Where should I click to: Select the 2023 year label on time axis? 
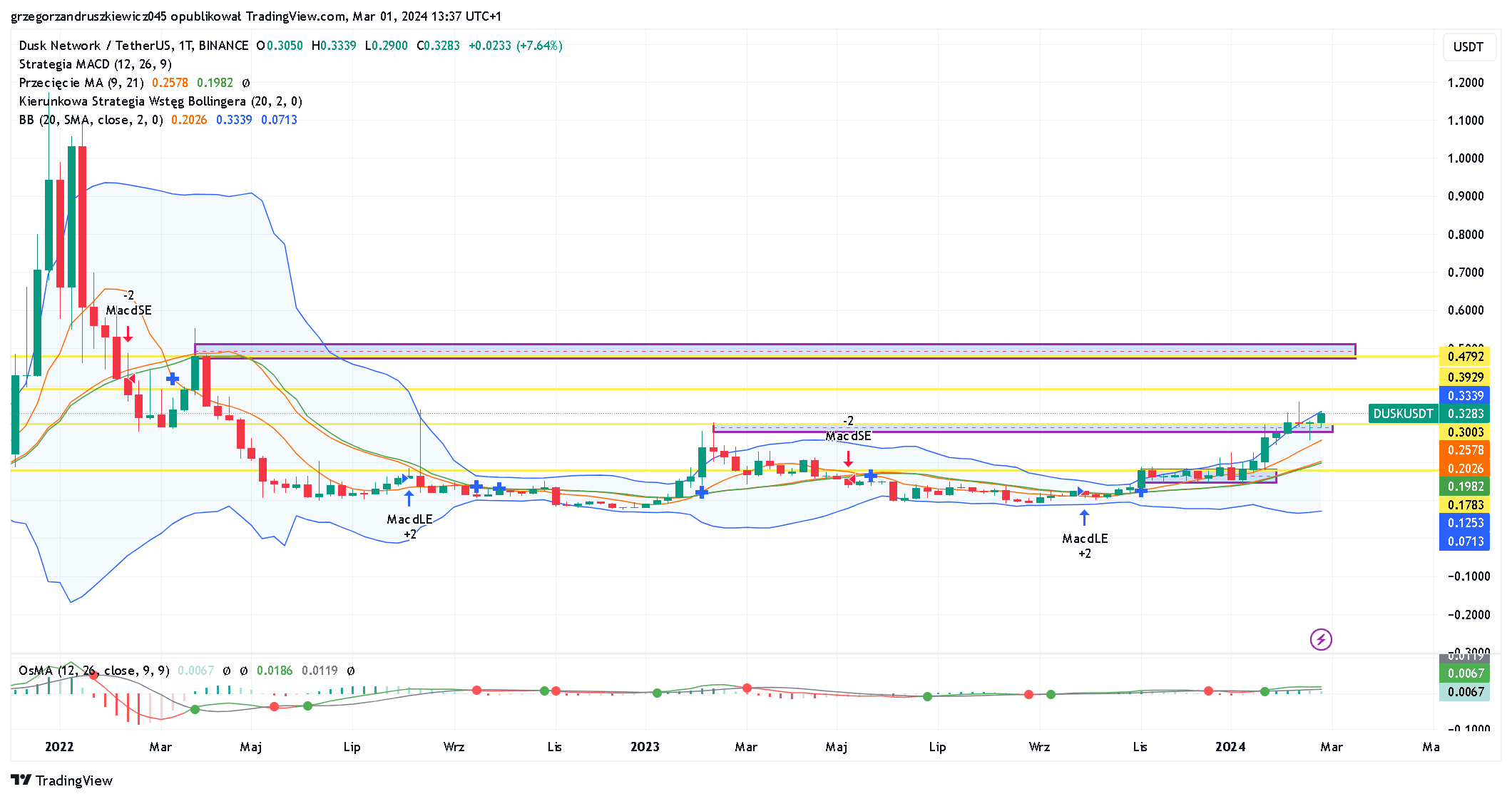645,747
